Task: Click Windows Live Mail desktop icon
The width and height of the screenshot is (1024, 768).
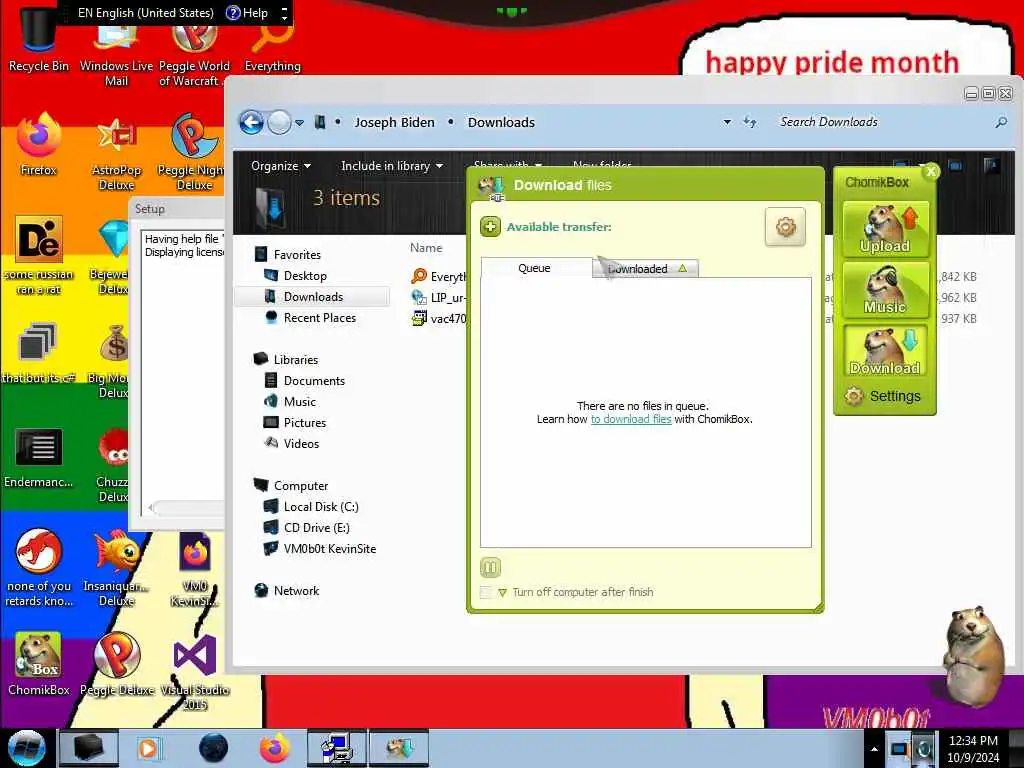Action: coord(116,56)
